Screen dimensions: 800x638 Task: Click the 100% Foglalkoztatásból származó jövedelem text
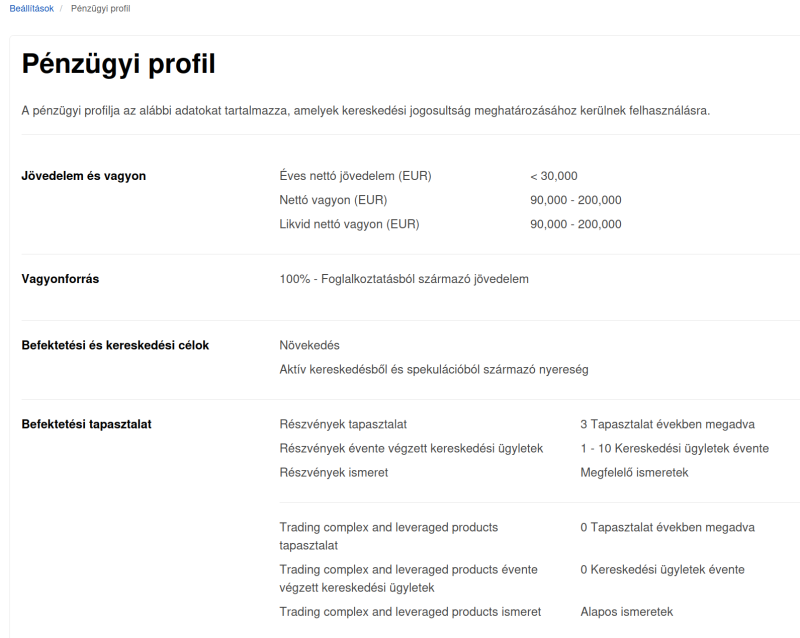(404, 279)
